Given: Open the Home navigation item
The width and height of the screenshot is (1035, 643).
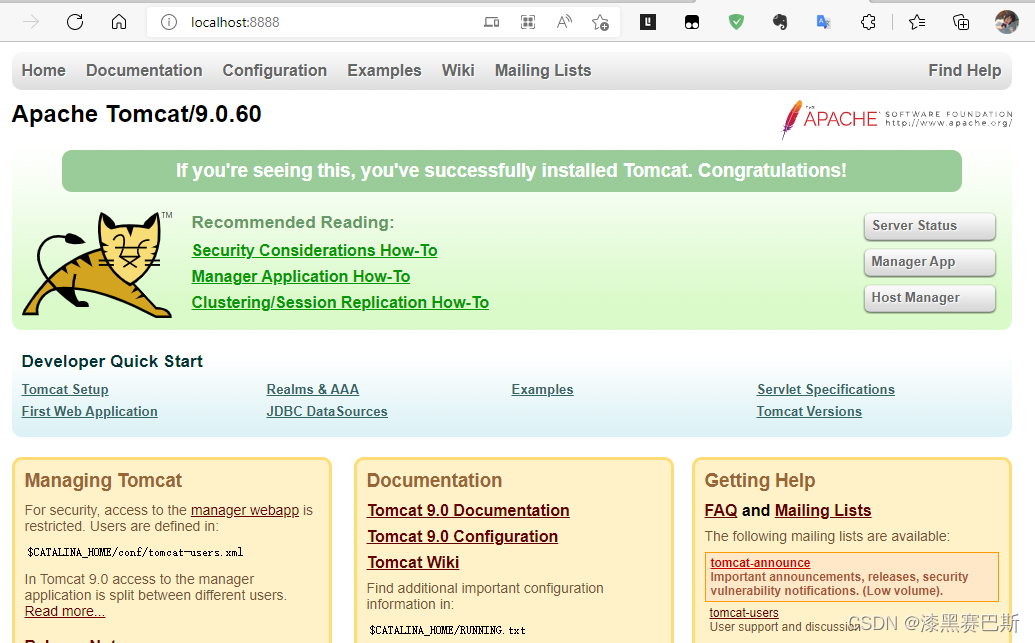Looking at the screenshot, I should (x=44, y=71).
